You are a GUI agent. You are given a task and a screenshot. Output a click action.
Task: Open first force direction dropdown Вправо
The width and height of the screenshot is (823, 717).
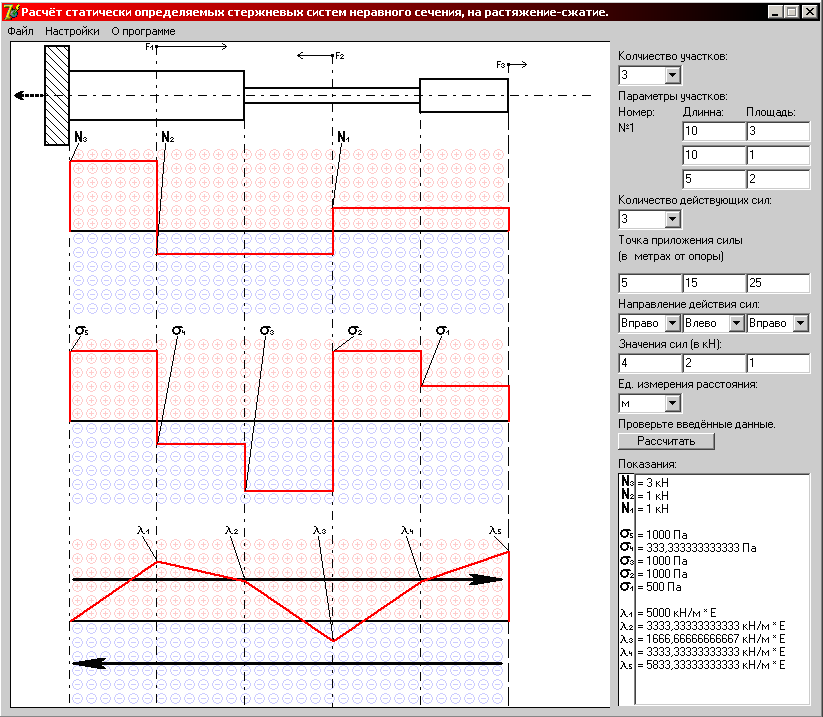click(x=672, y=323)
